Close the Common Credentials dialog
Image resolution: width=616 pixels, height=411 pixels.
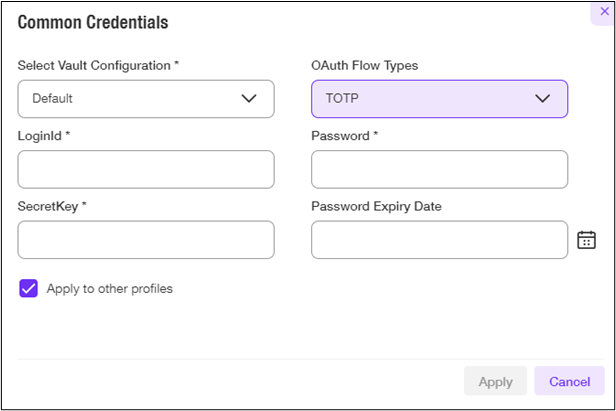604,12
